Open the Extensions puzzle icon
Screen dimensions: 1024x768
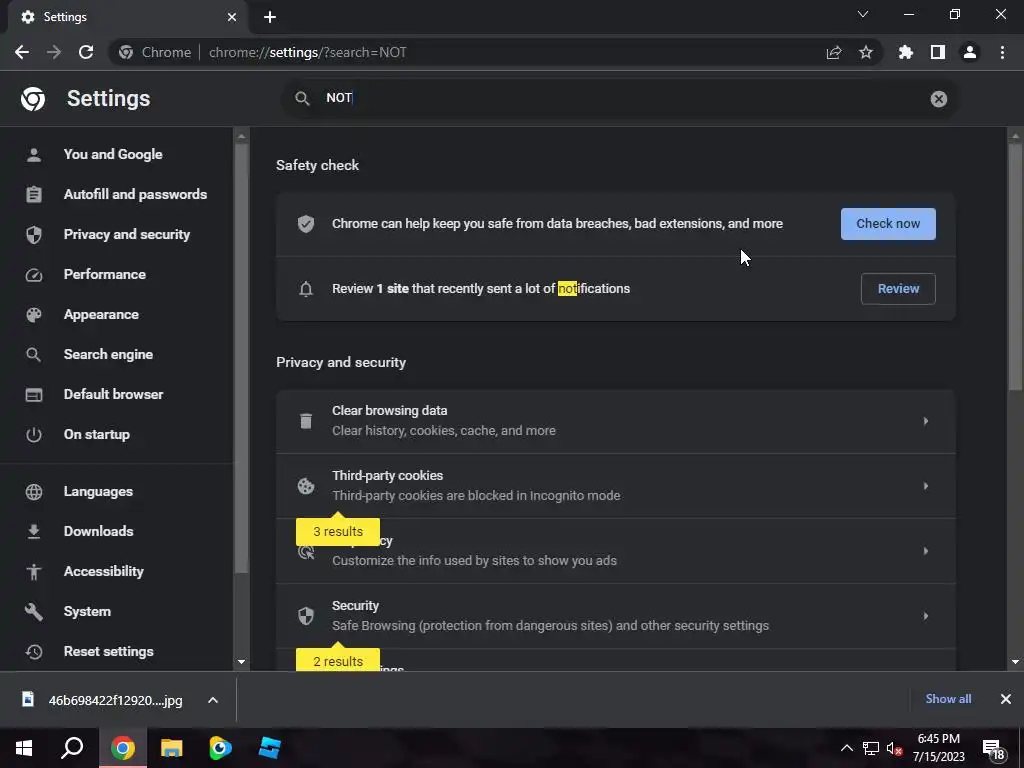coord(906,52)
